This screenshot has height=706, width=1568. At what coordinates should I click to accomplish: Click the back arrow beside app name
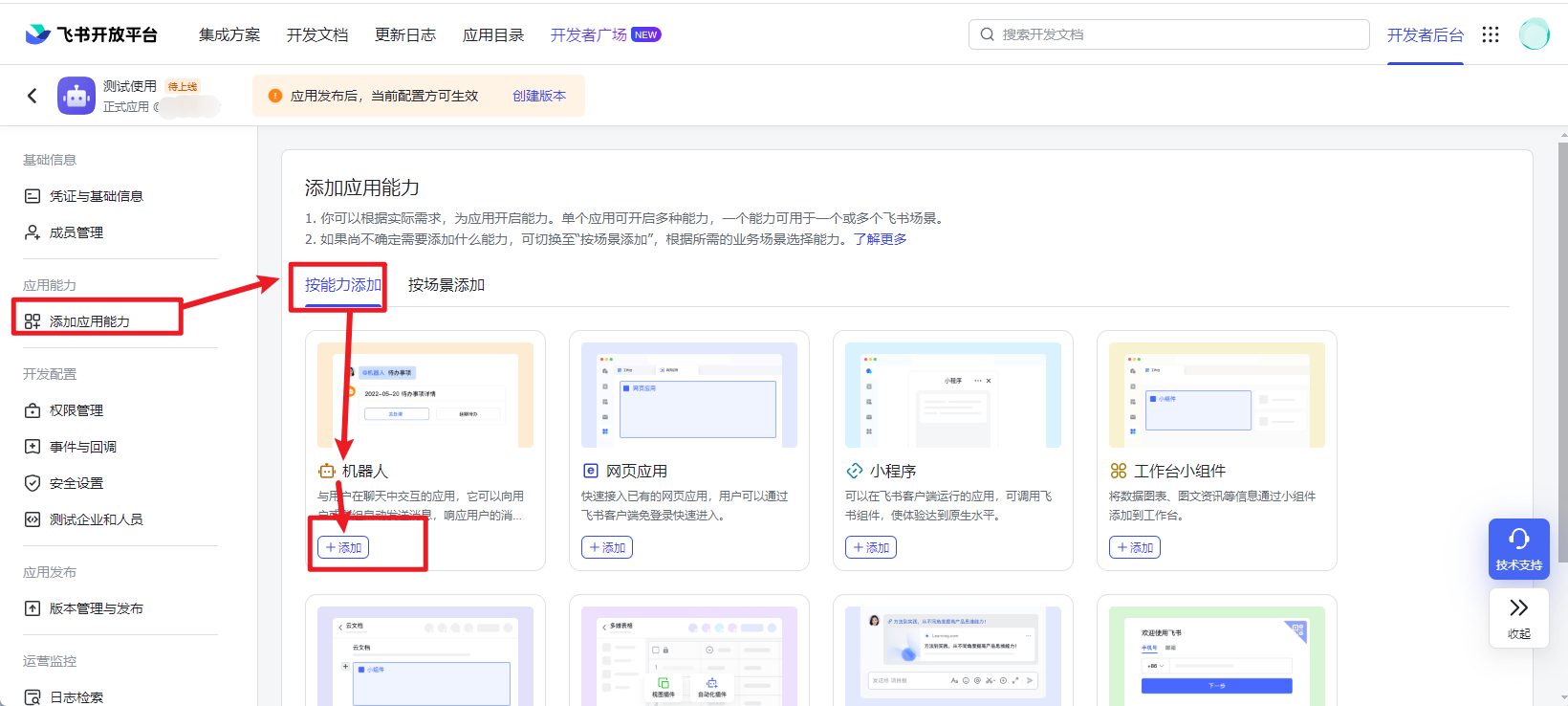(33, 96)
